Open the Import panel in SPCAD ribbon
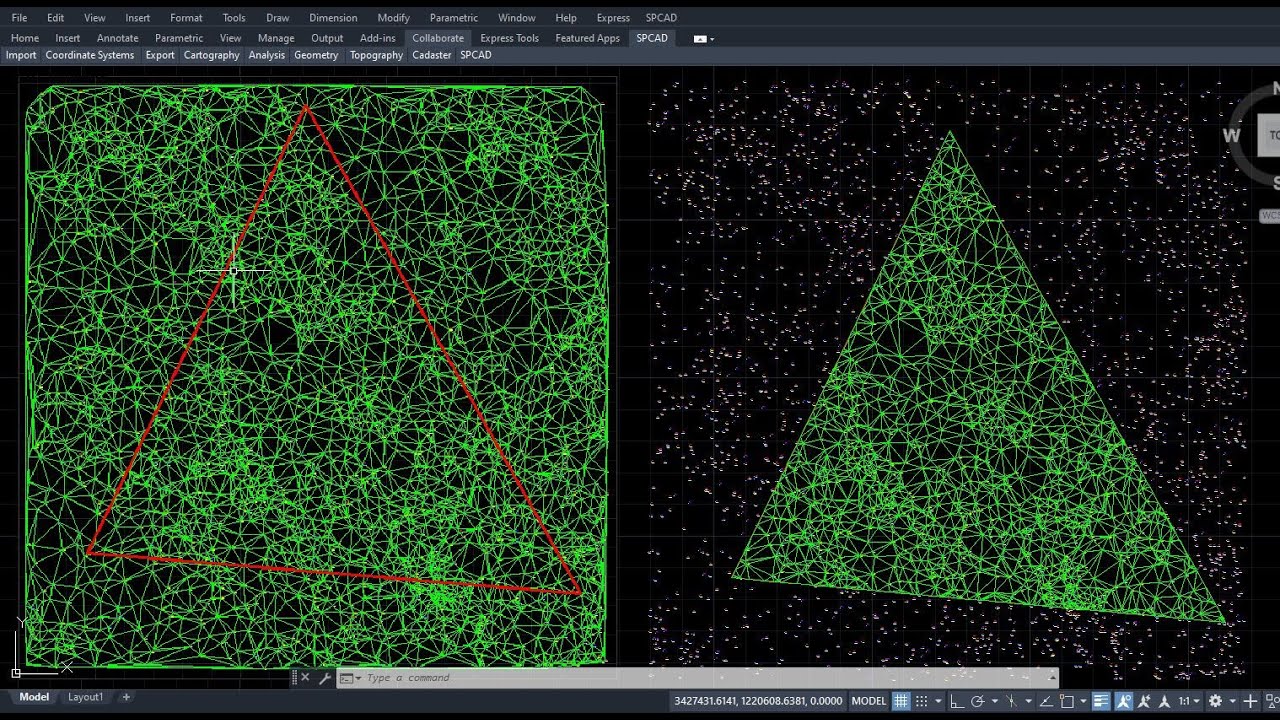 coord(21,55)
